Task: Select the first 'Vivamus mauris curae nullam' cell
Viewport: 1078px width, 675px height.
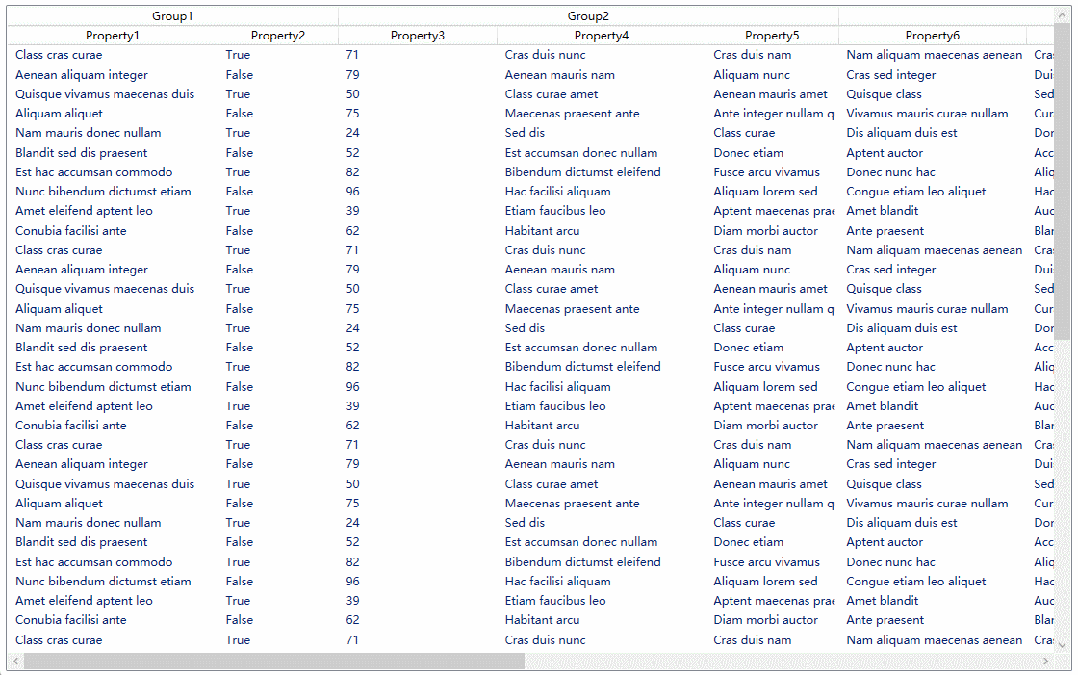Action: click(932, 113)
